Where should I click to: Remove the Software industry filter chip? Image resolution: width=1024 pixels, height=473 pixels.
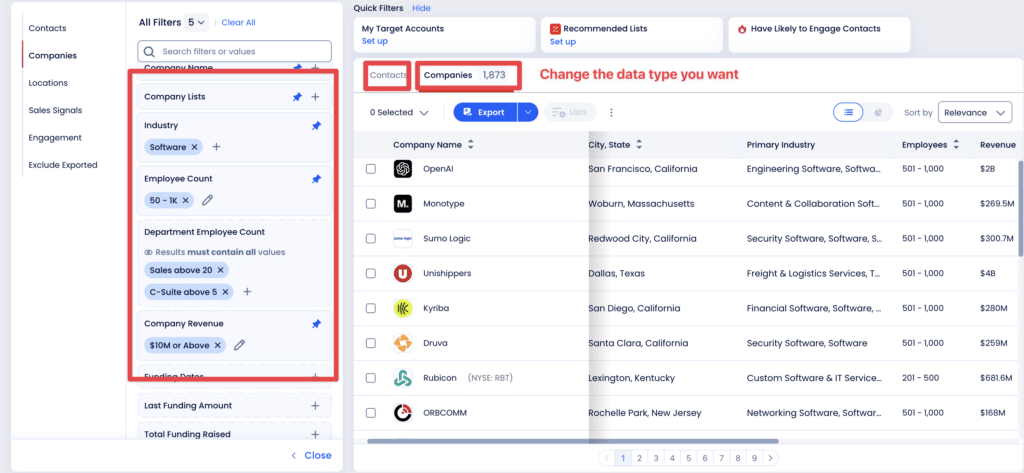pos(194,147)
